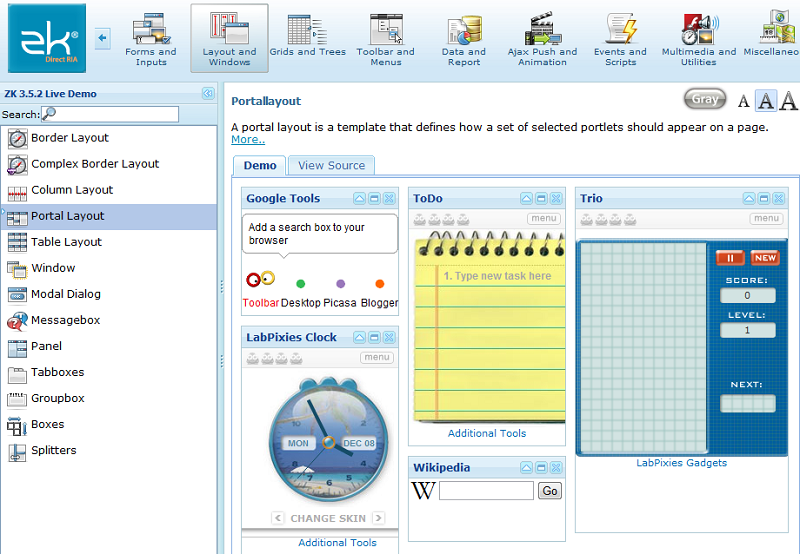
Task: Open the Trio gadget menu
Action: (x=766, y=218)
